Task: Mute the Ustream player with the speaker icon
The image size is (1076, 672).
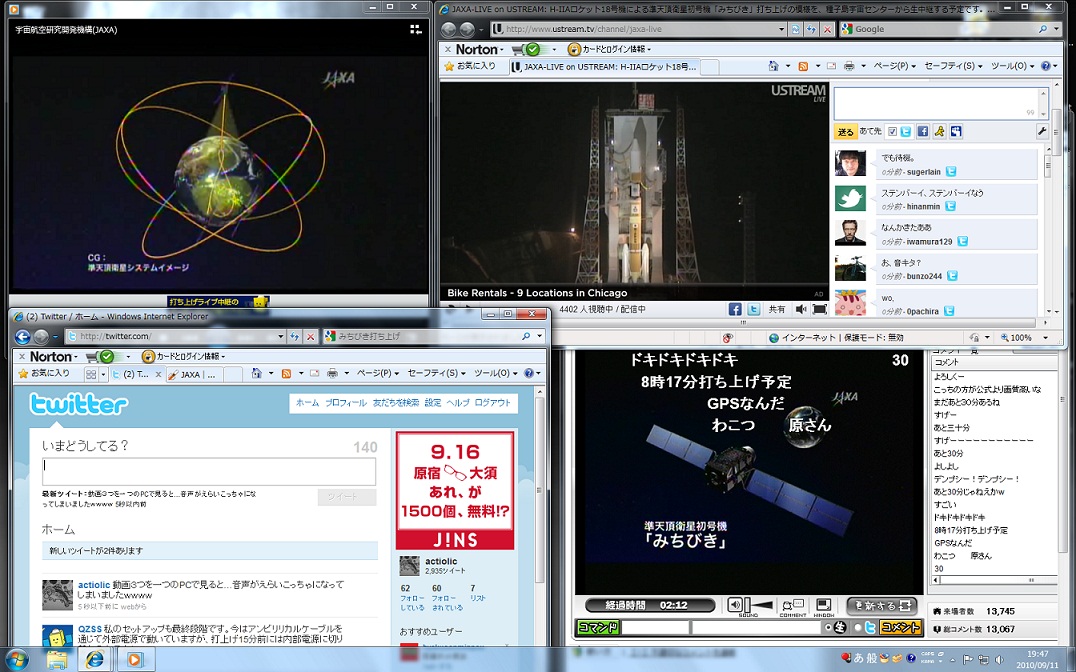Action: click(x=800, y=310)
